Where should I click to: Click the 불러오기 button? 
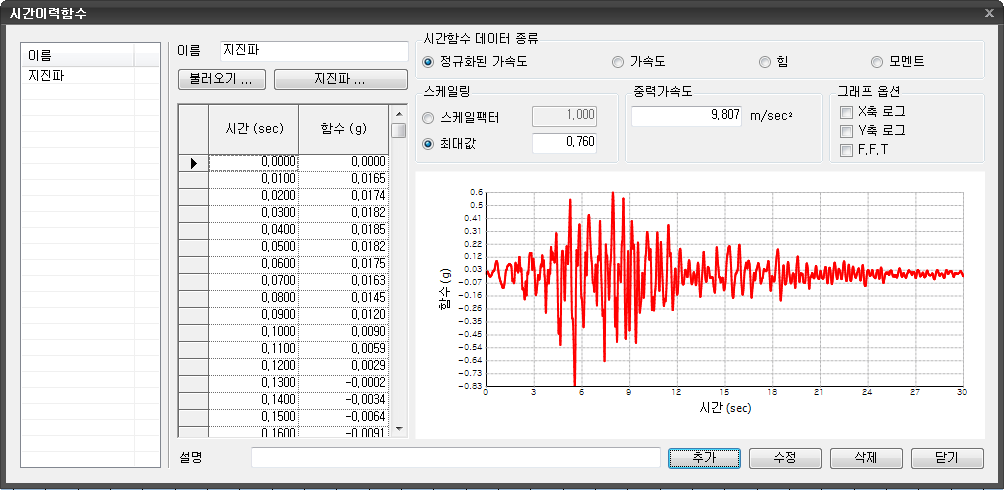coord(220,79)
